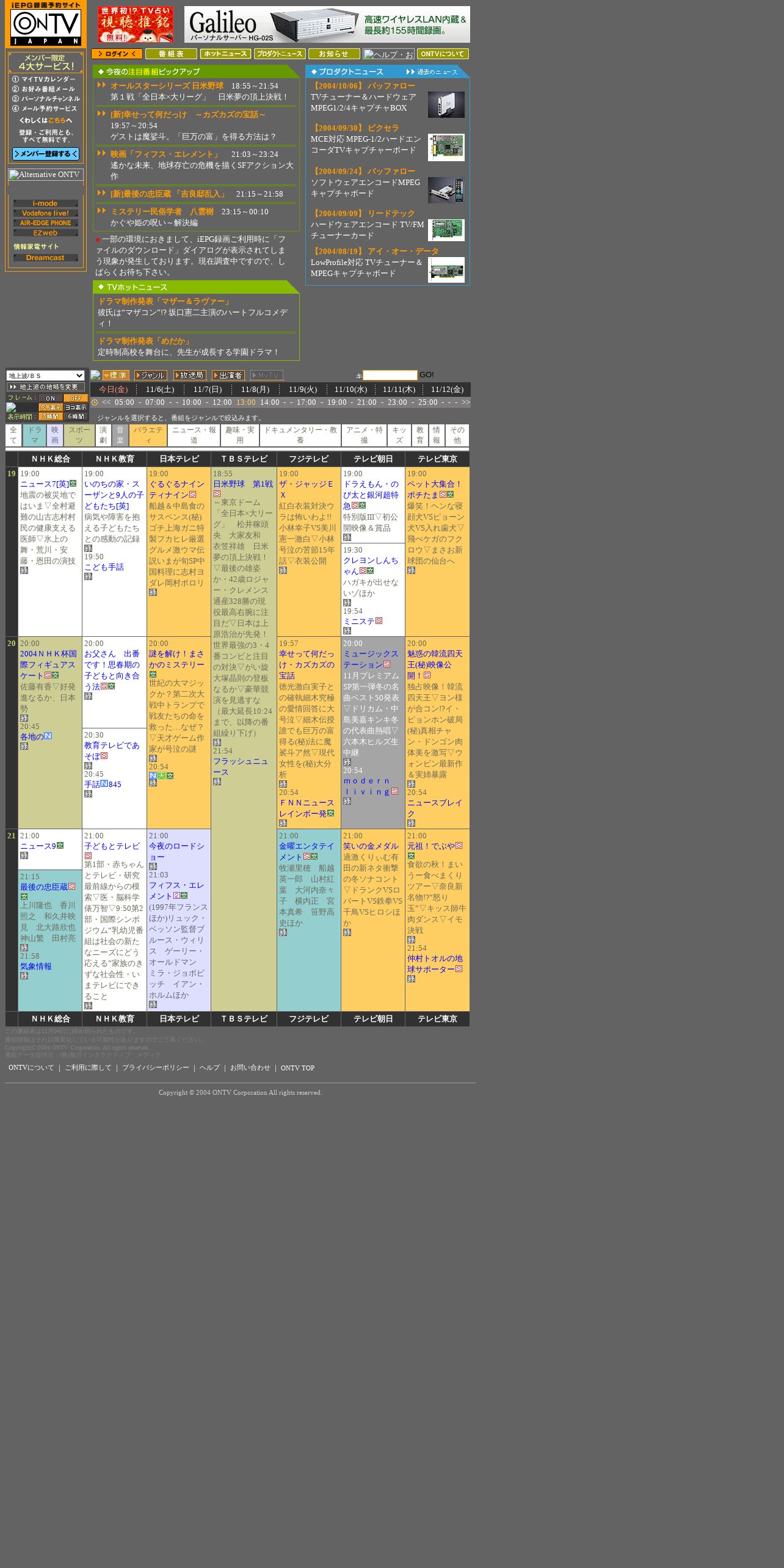
Task: Click the << earlier time arrow
Action: (x=106, y=402)
